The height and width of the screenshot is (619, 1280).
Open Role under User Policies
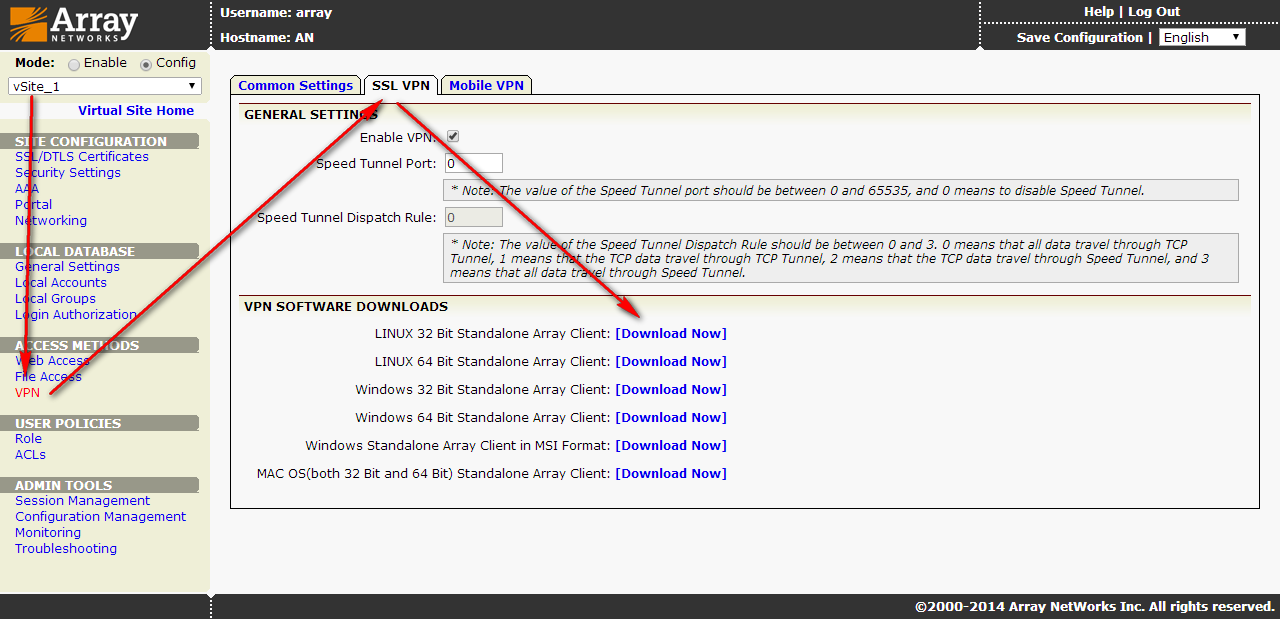click(x=29, y=438)
